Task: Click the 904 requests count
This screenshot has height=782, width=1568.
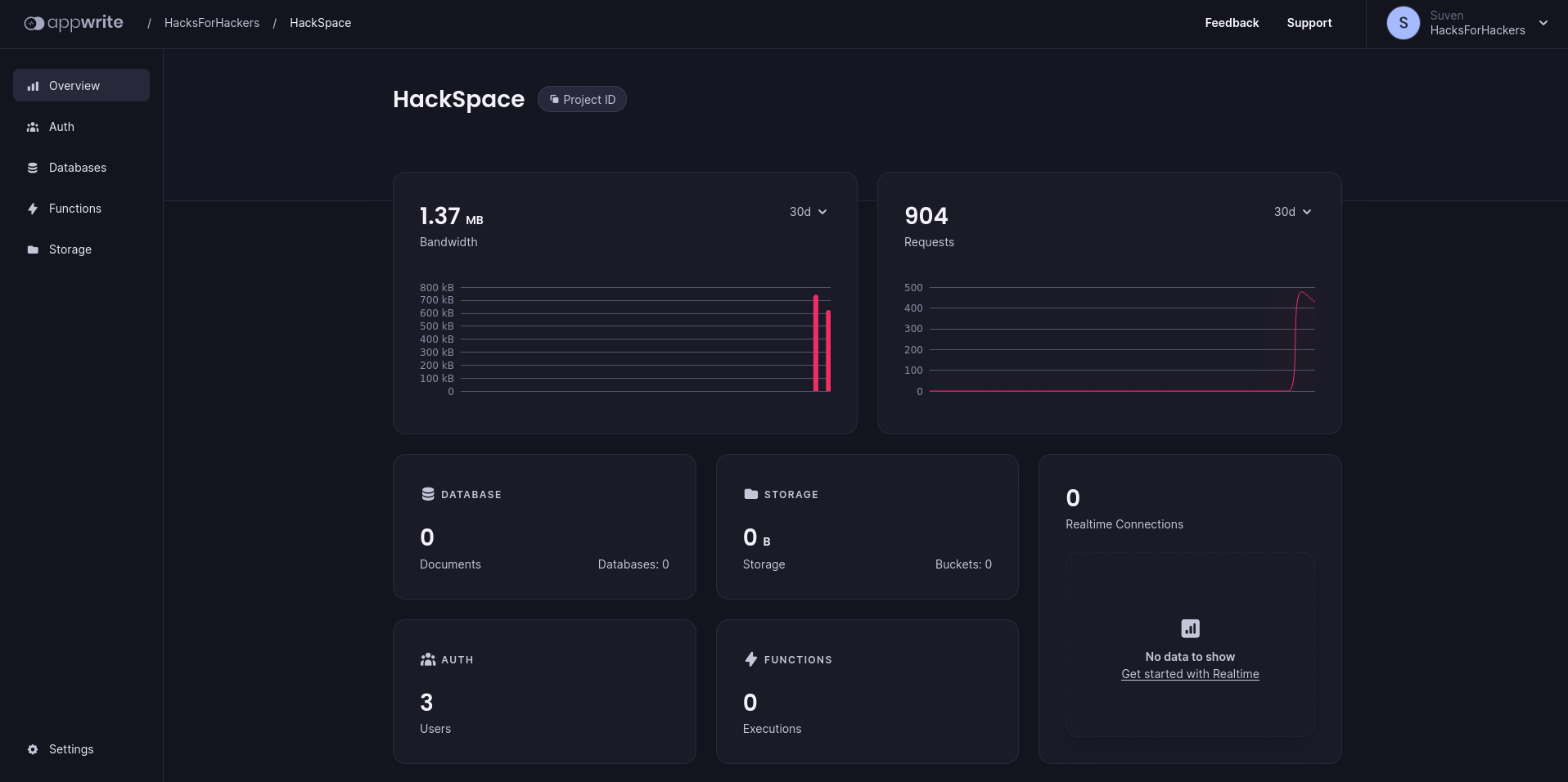Action: (926, 216)
